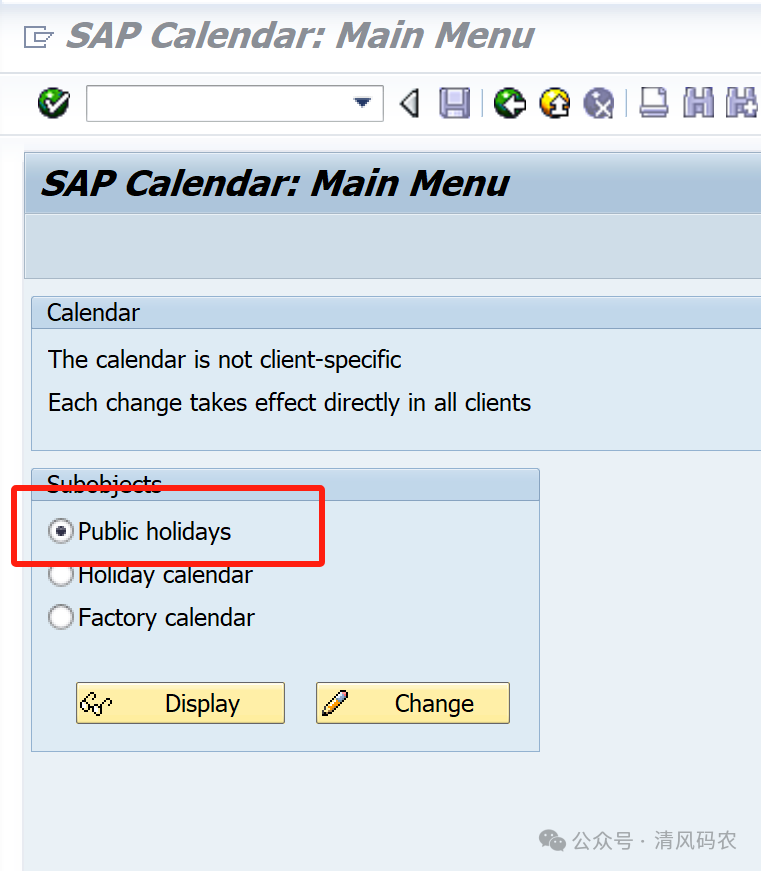Image resolution: width=761 pixels, height=871 pixels.
Task: Open the SAP window menu icon beside title
Action: click(37, 37)
